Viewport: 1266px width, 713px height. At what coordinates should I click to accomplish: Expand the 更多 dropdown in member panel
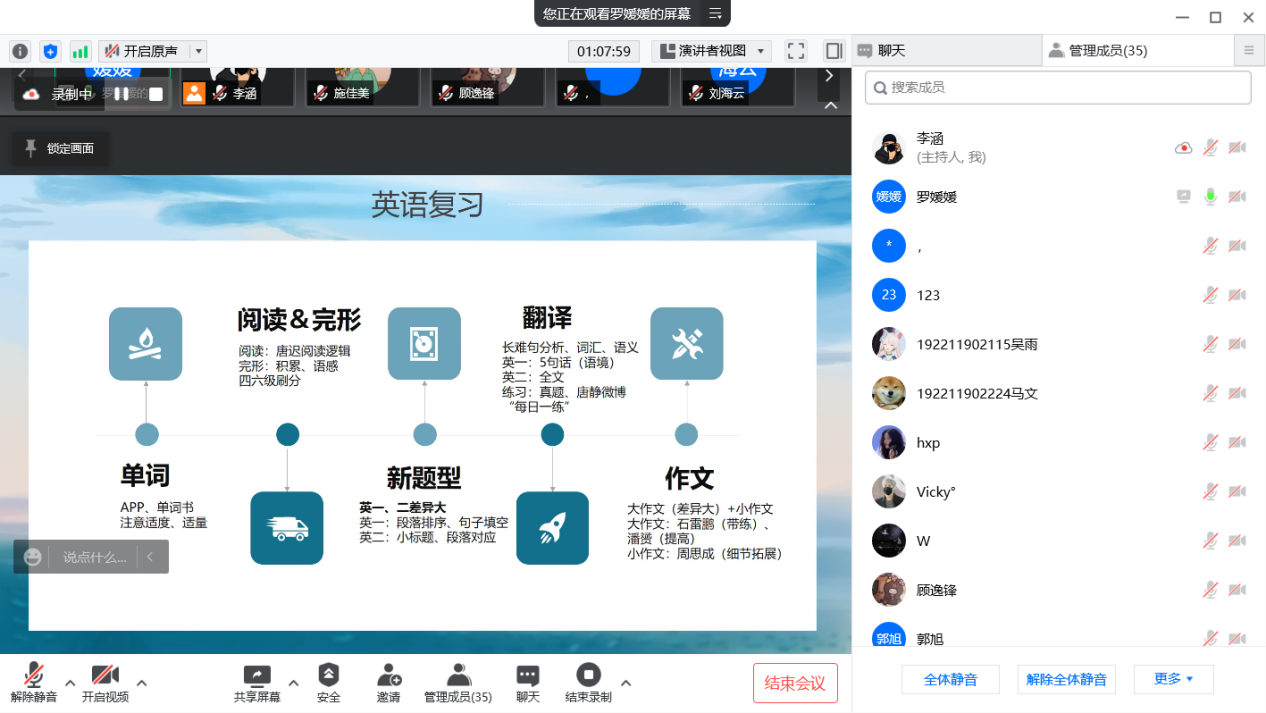tap(1173, 679)
